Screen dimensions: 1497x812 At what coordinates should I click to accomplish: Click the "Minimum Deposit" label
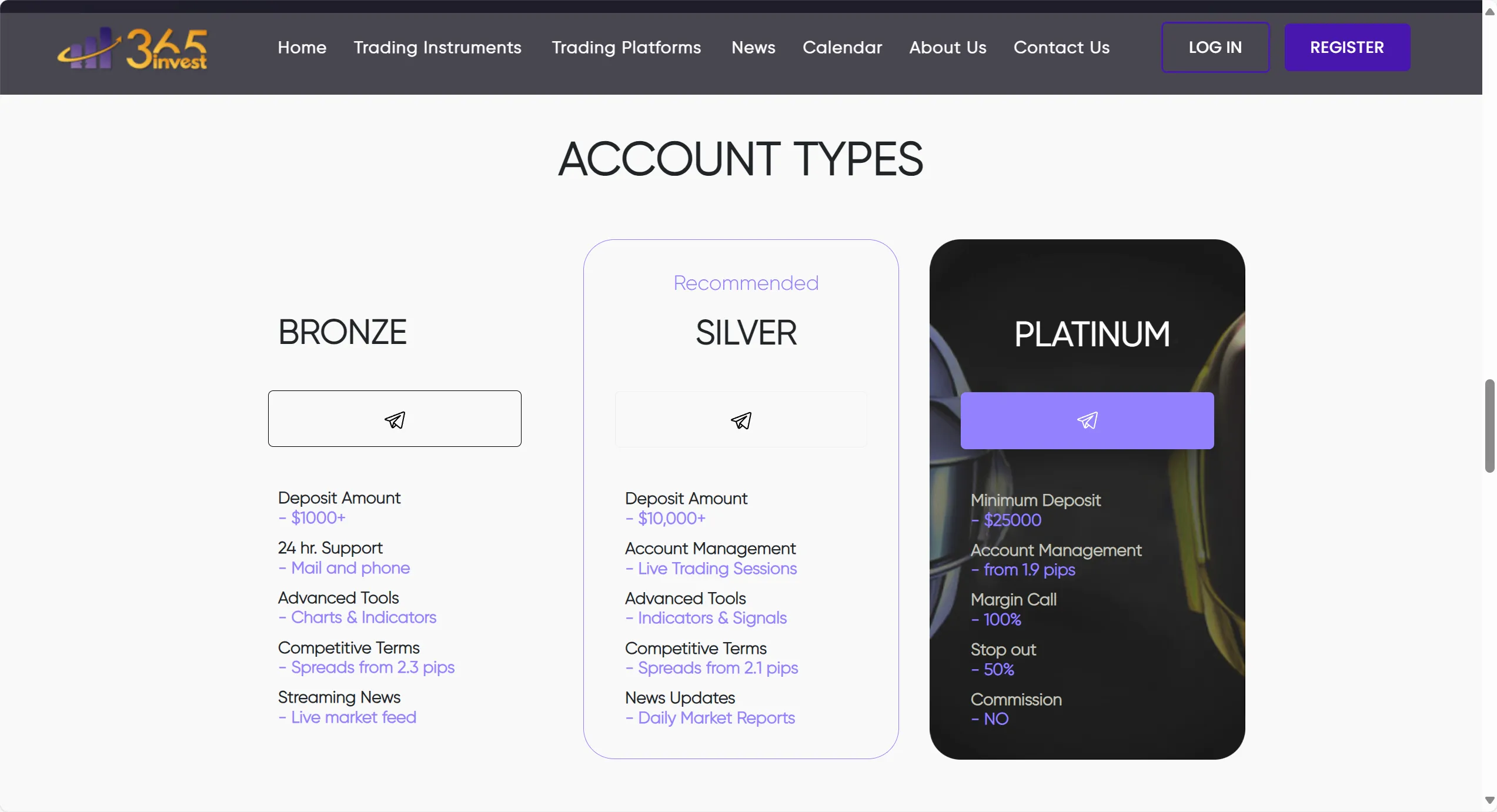click(1035, 500)
